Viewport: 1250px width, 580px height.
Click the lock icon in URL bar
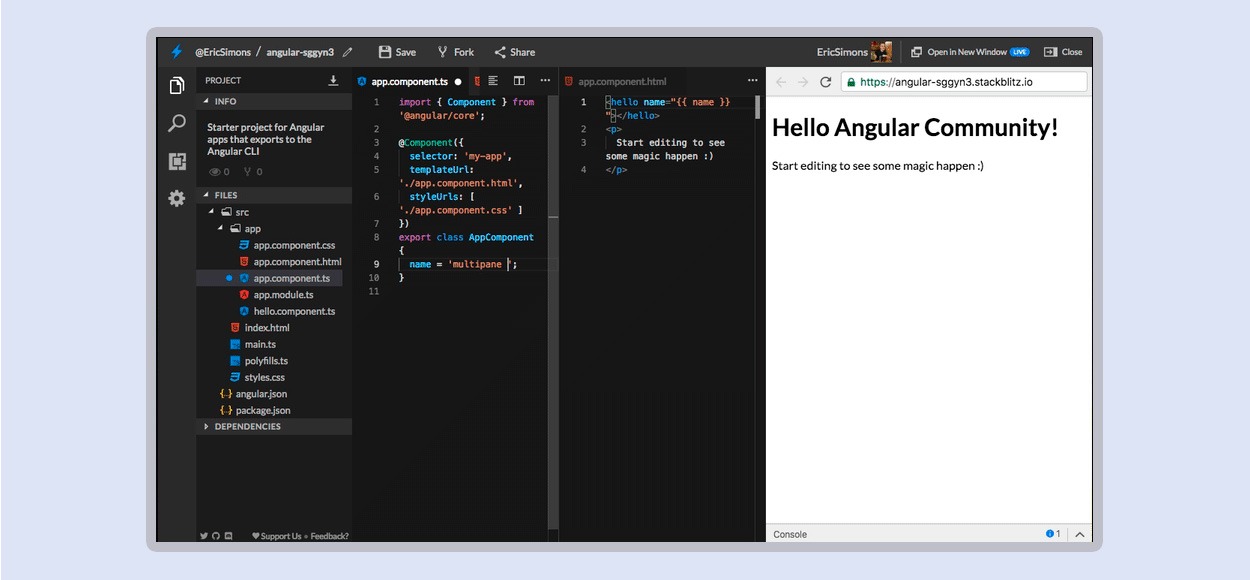click(851, 82)
